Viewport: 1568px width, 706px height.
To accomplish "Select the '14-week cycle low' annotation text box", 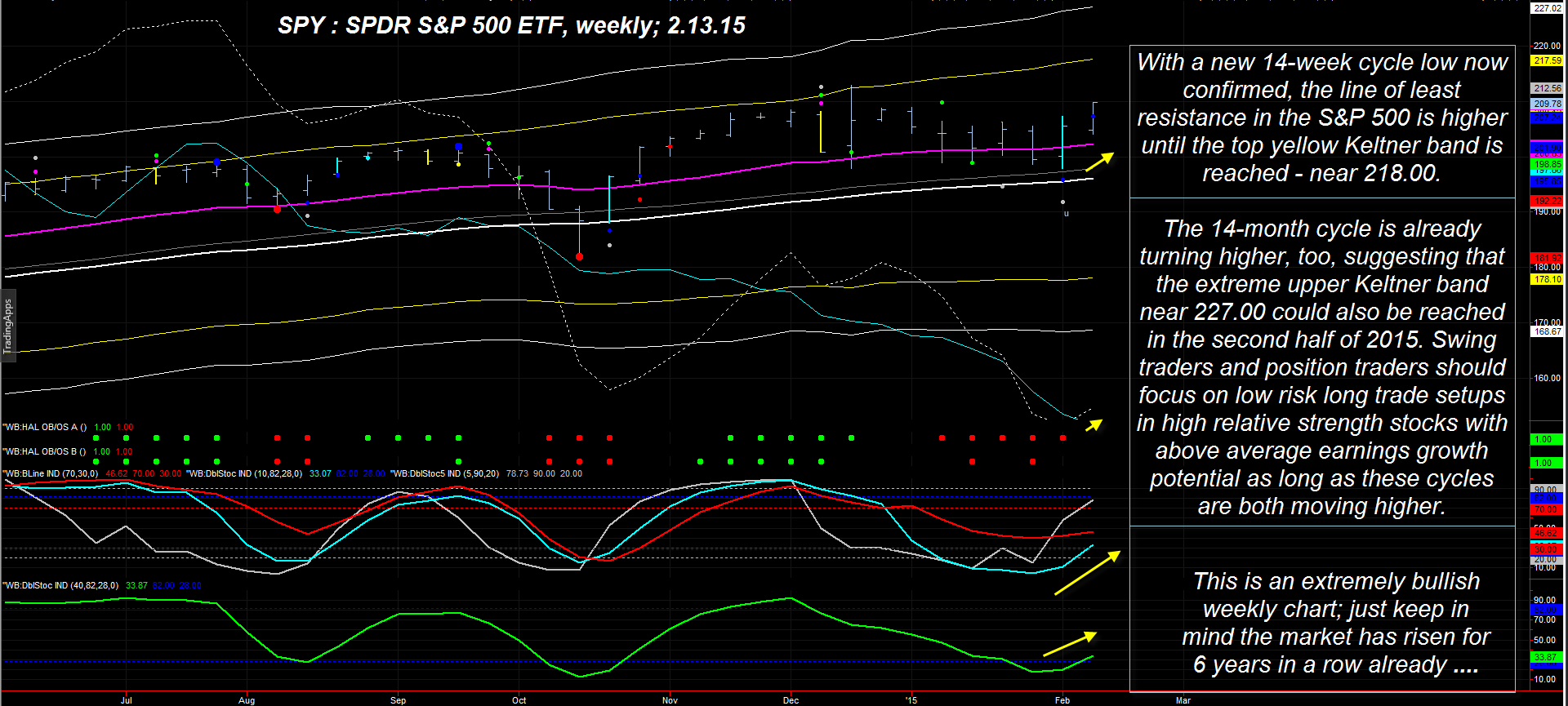I will tap(1322, 122).
